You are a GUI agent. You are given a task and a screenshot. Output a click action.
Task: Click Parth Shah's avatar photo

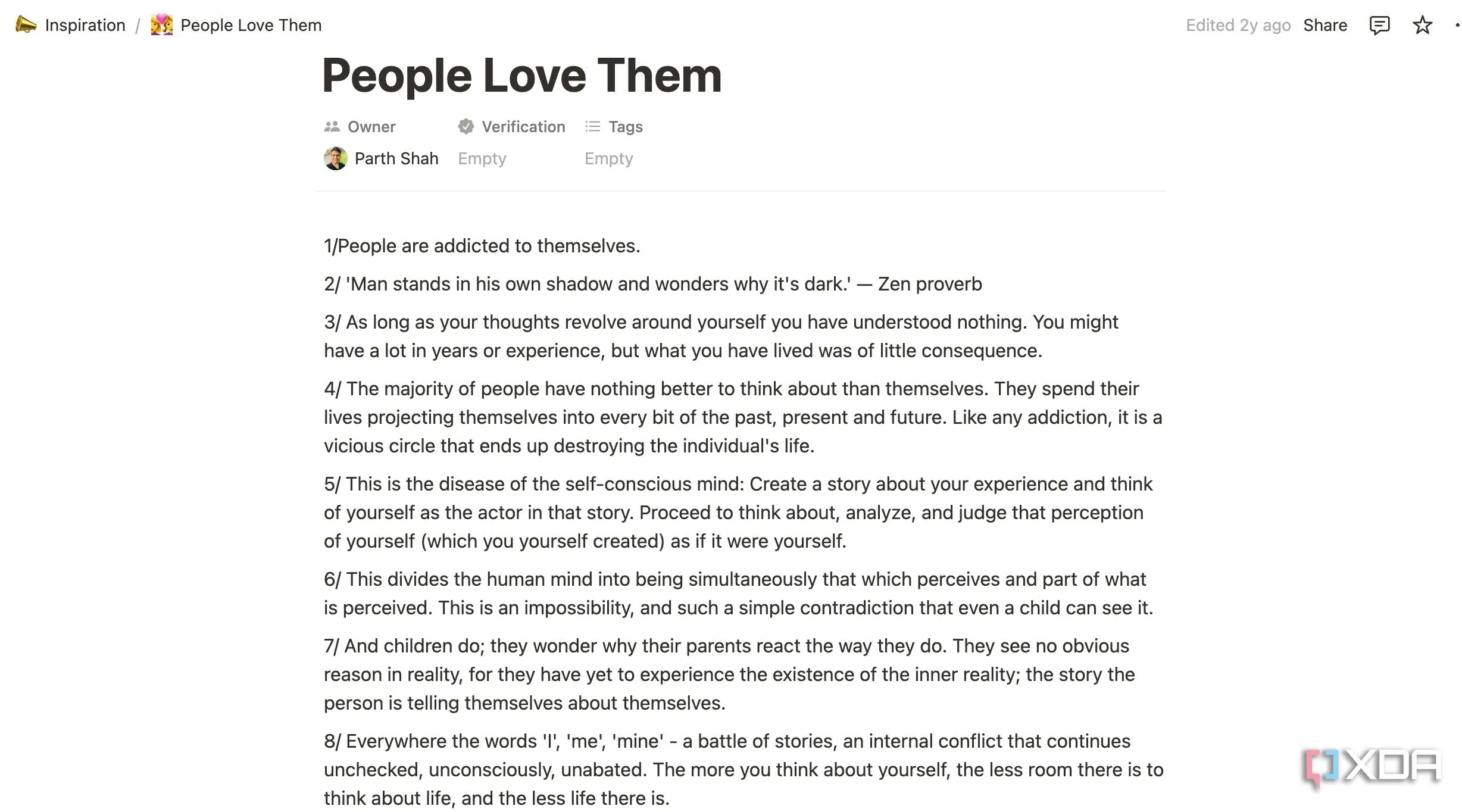(x=336, y=158)
